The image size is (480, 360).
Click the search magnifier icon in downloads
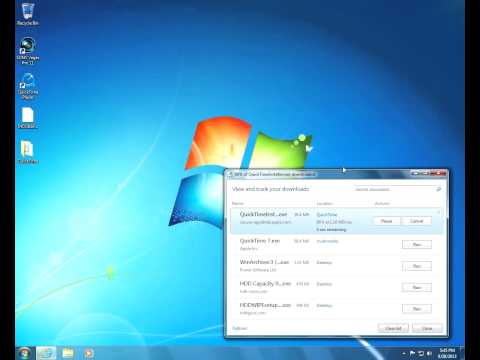coord(439,189)
